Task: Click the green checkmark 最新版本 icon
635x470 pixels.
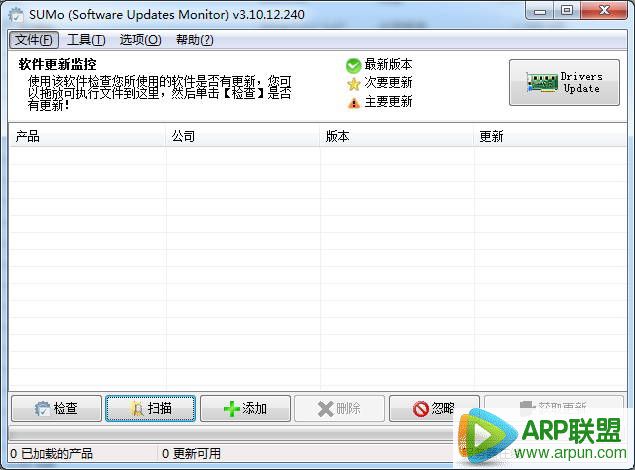Action: (x=353, y=65)
